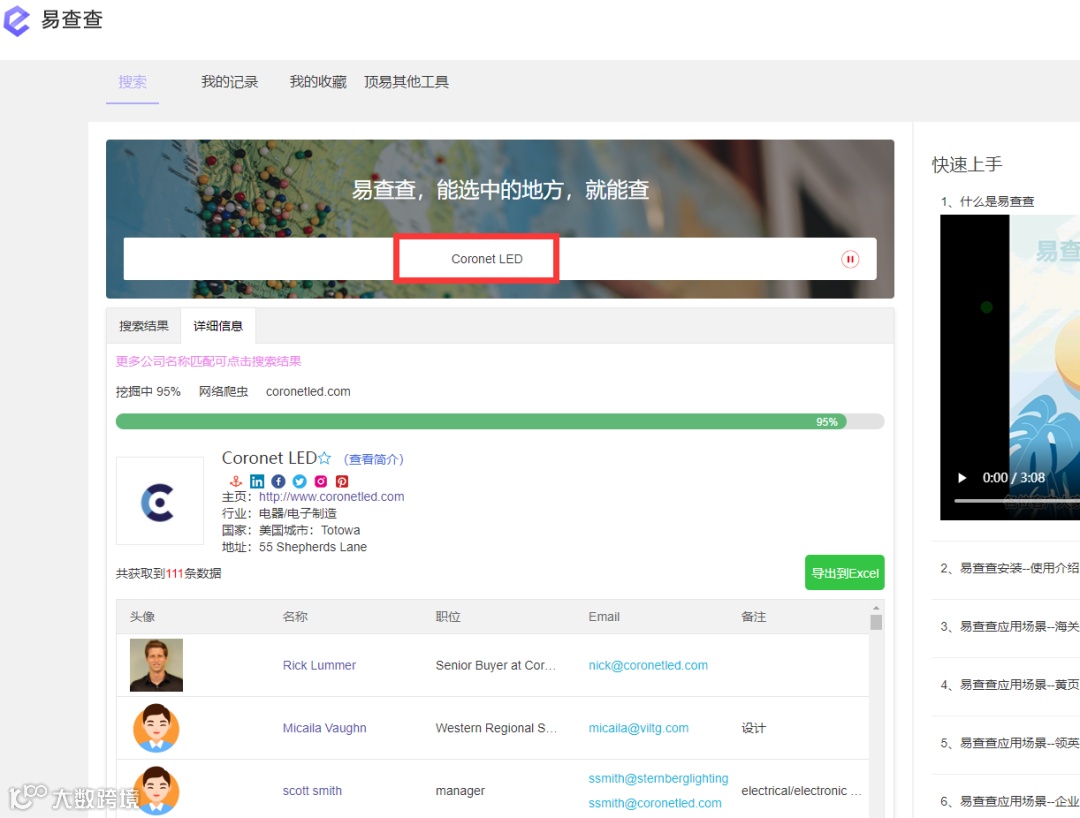Click the contacts table scrollbar thumb
Viewport: 1080px width, 818px height.
[876, 622]
